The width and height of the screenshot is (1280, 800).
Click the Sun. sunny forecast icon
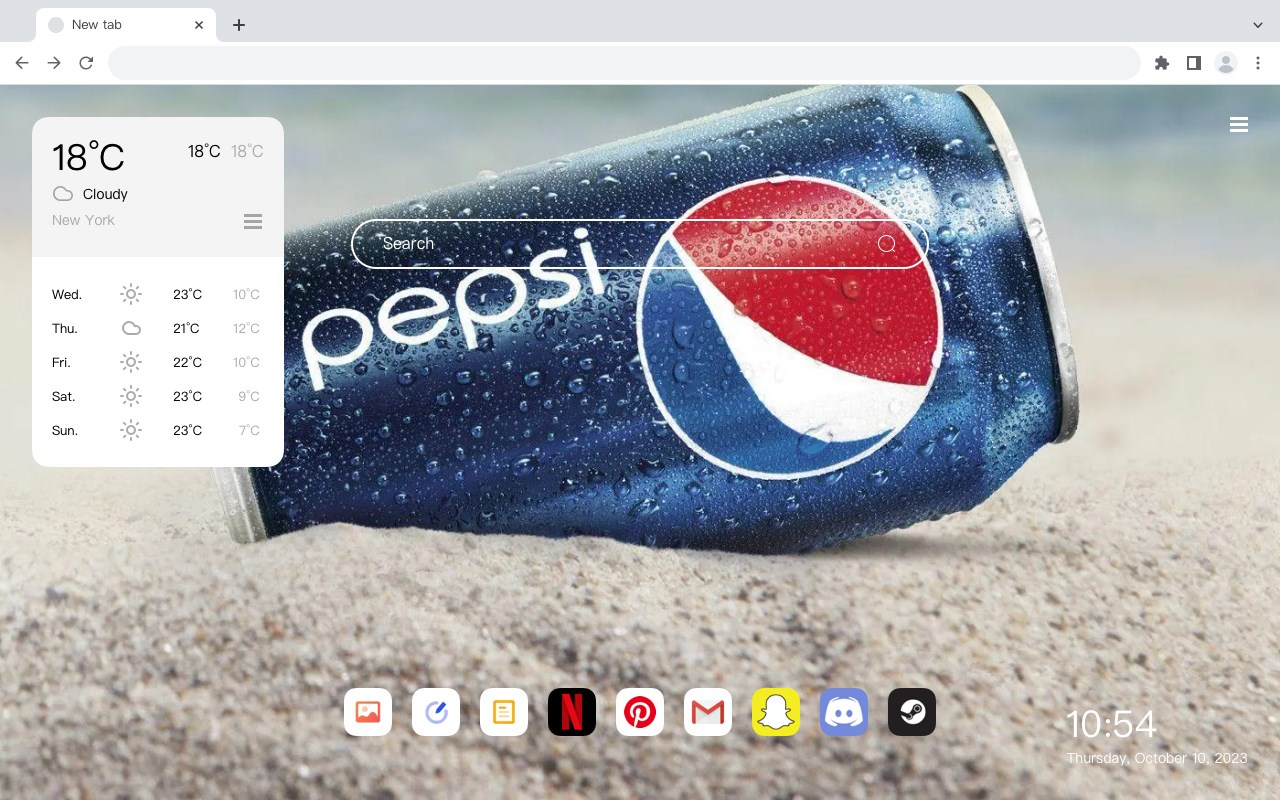131,430
